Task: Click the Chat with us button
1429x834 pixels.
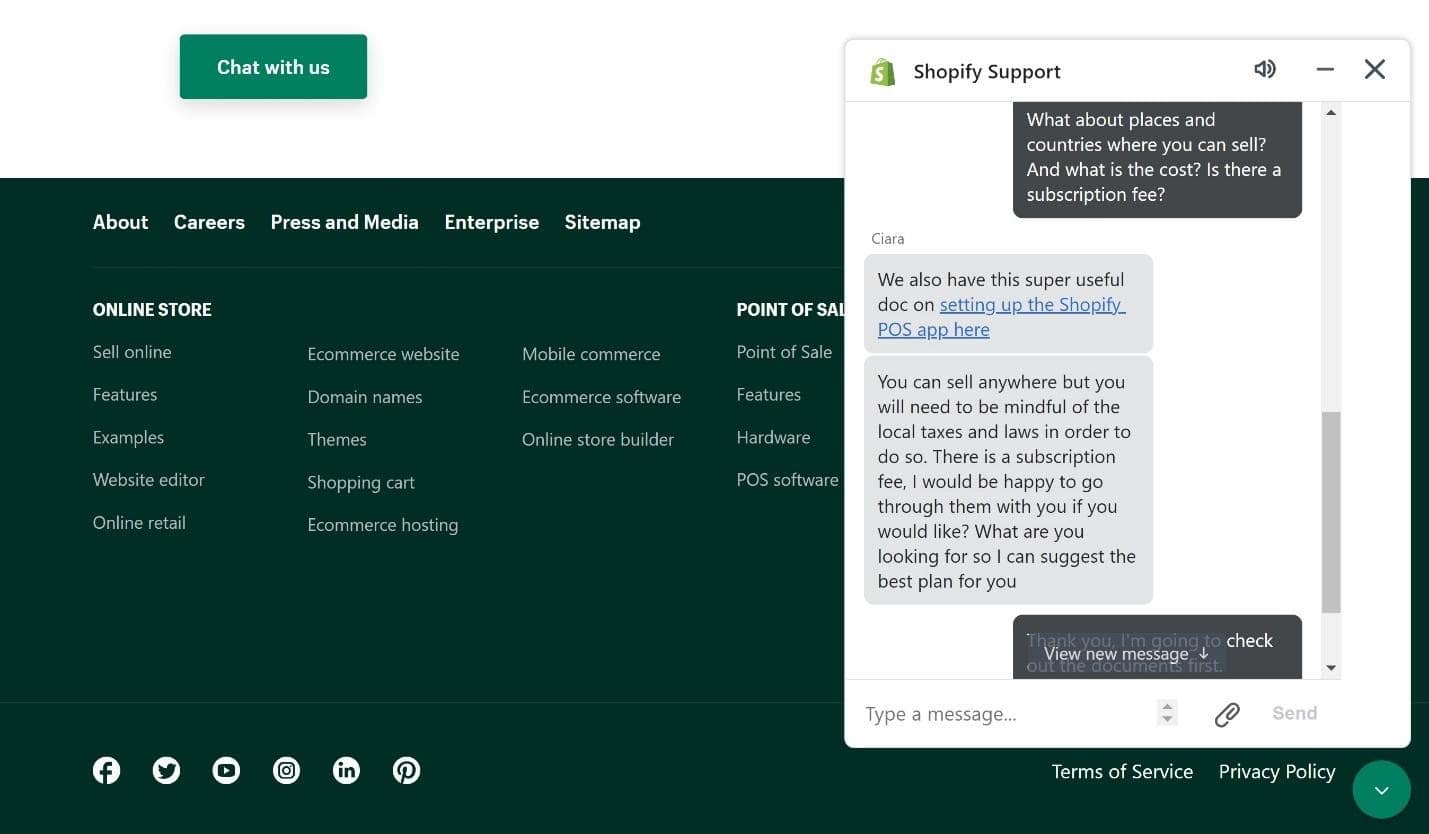Action: click(x=273, y=67)
